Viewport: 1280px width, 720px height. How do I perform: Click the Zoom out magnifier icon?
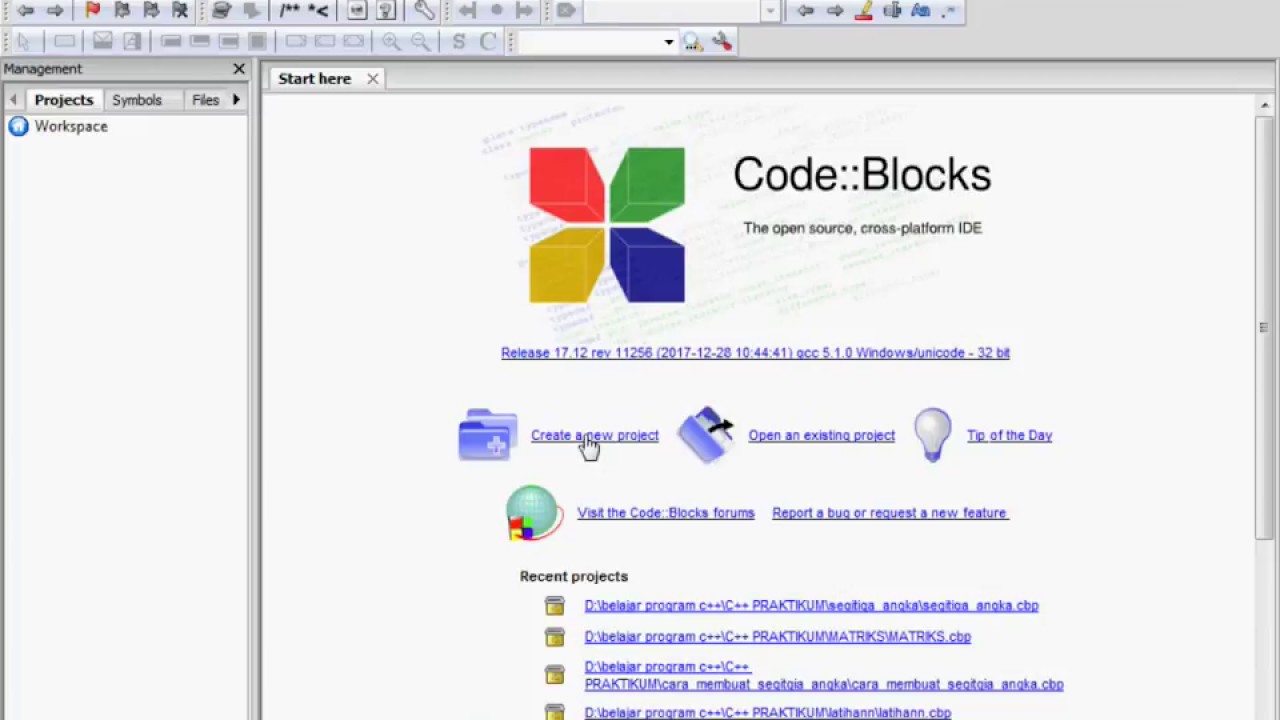click(x=421, y=41)
